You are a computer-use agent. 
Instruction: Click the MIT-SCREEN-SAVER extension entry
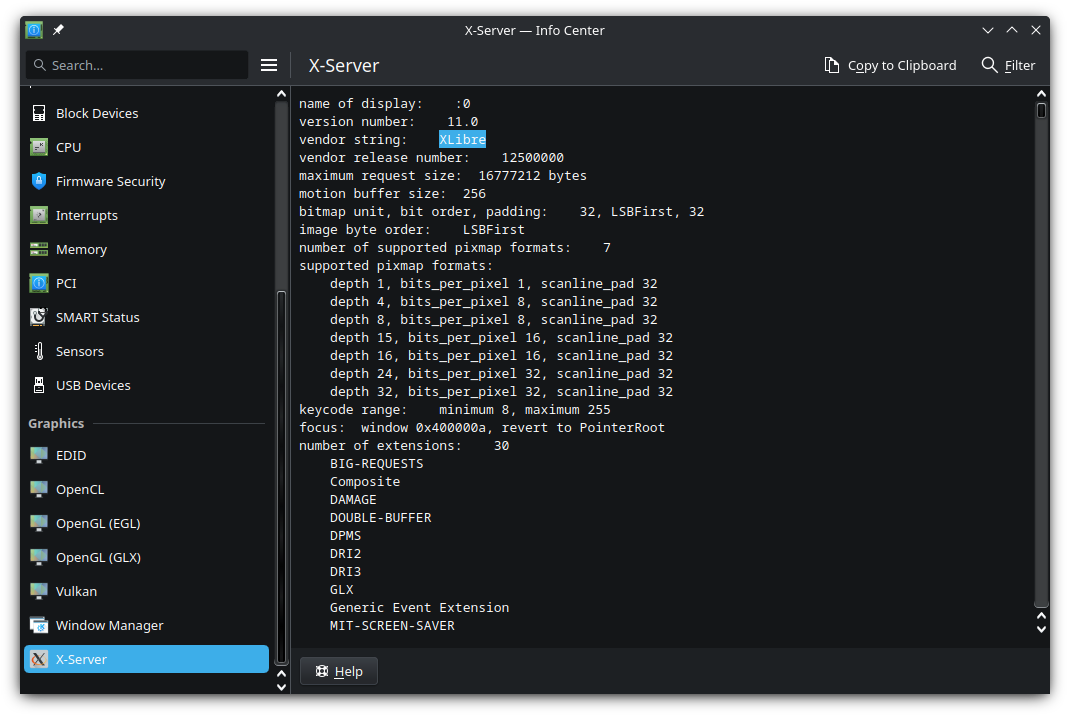pyautogui.click(x=392, y=626)
